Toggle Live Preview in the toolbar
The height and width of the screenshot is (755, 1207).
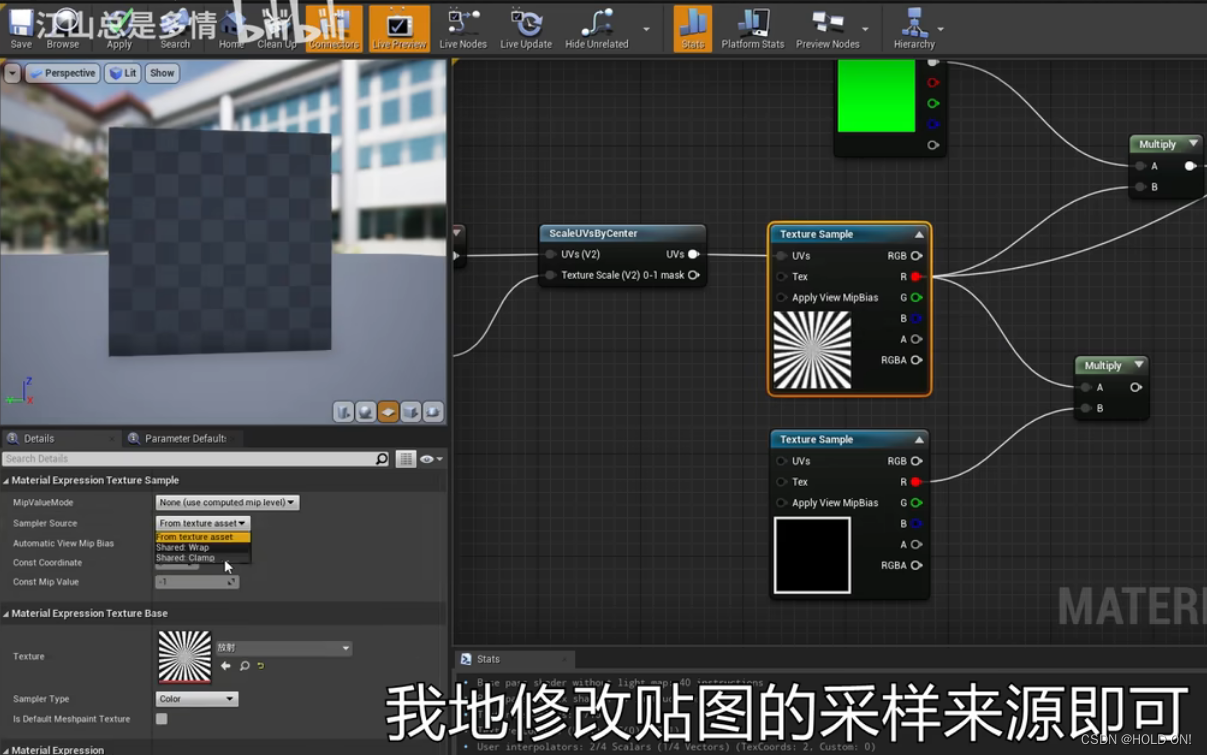(x=399, y=28)
